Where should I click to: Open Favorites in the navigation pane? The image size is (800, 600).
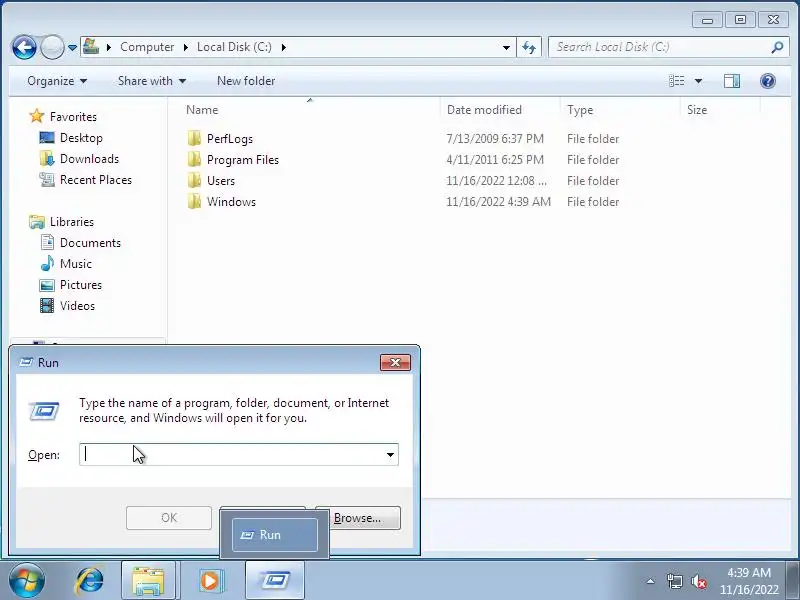[73, 117]
